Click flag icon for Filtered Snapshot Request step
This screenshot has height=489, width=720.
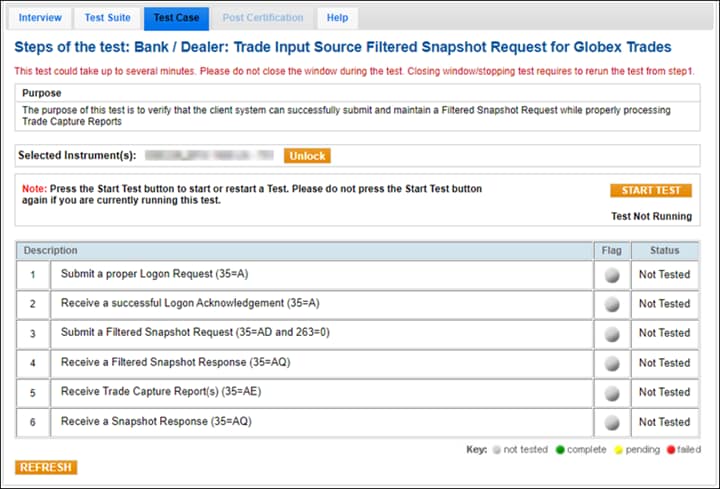click(611, 333)
